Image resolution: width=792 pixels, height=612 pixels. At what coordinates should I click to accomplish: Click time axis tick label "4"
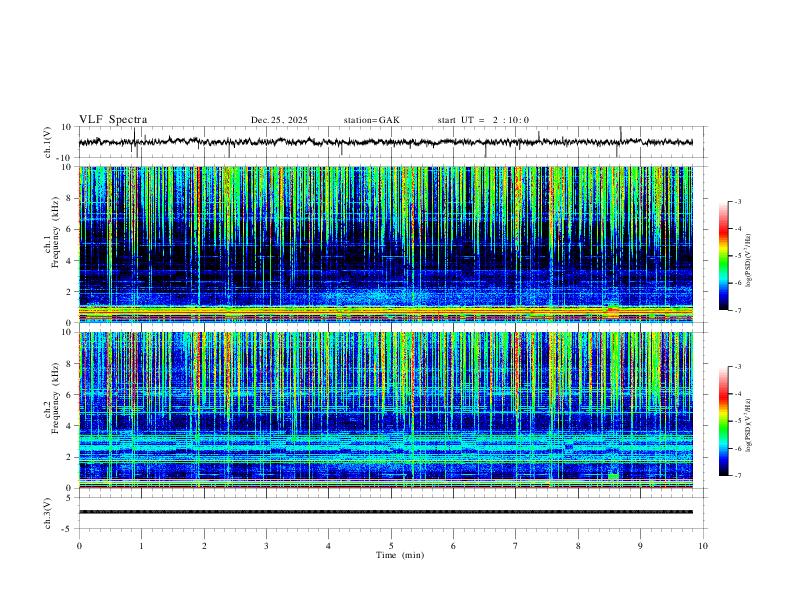pyautogui.click(x=328, y=546)
